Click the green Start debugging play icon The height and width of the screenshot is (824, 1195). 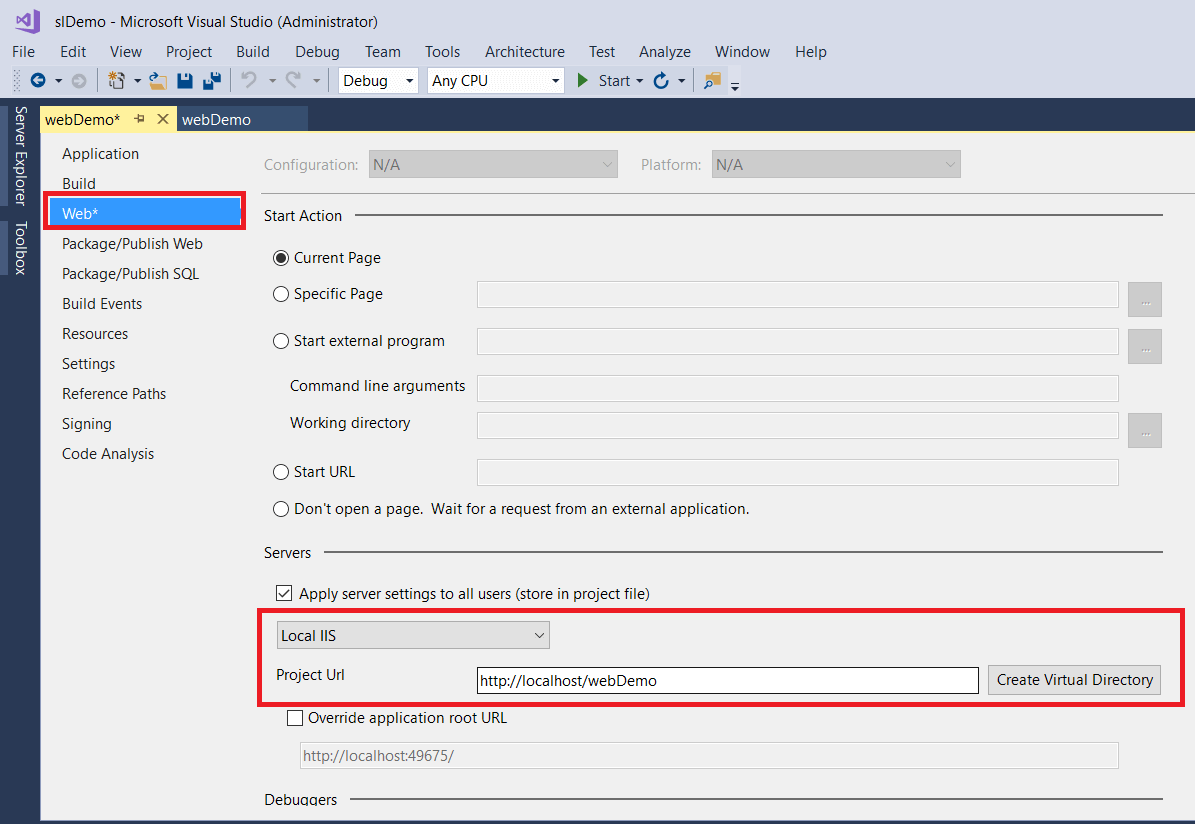pyautogui.click(x=583, y=80)
